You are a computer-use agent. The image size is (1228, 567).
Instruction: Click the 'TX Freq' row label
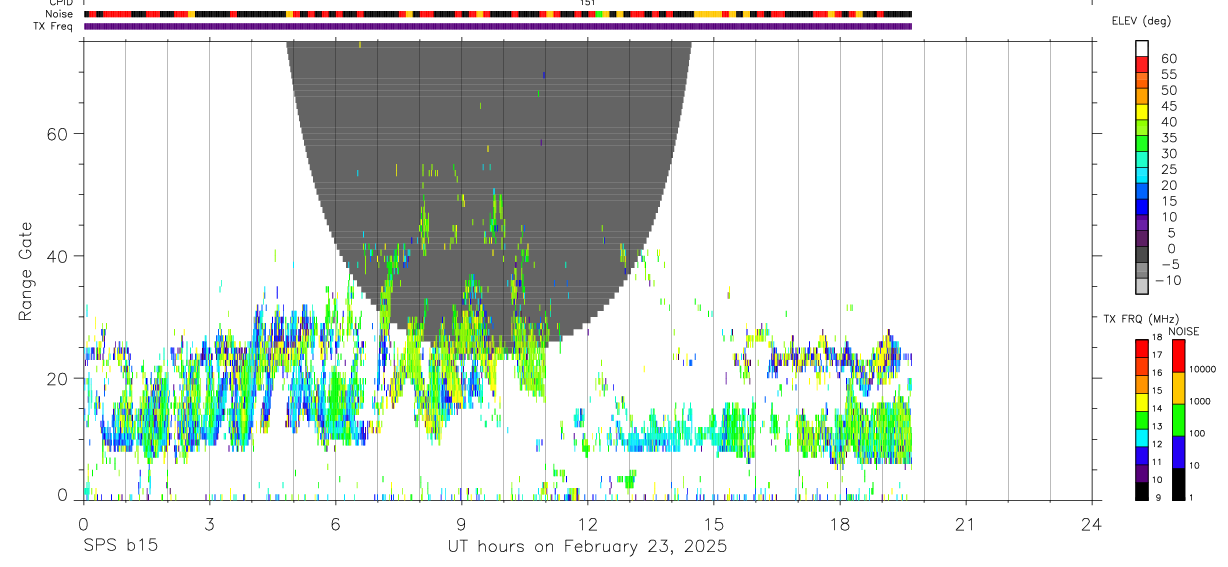point(54,27)
